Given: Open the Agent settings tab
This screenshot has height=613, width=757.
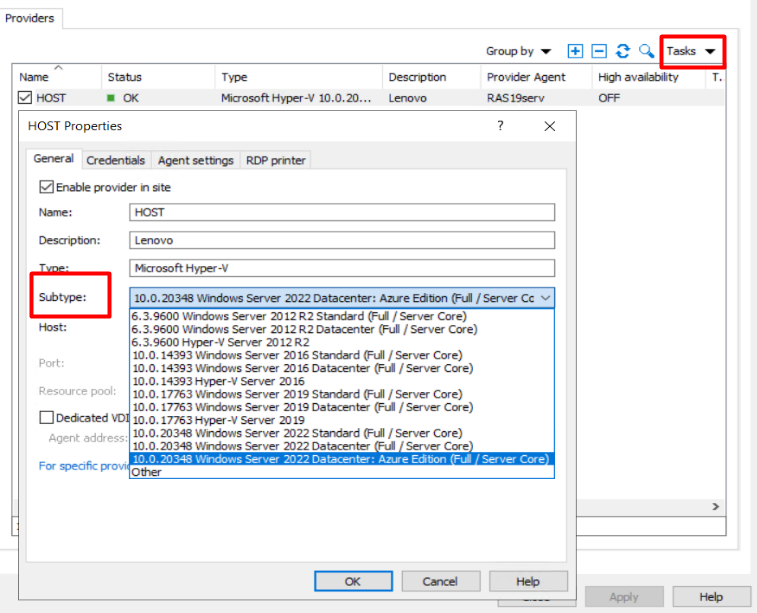Looking at the screenshot, I should tap(196, 160).
